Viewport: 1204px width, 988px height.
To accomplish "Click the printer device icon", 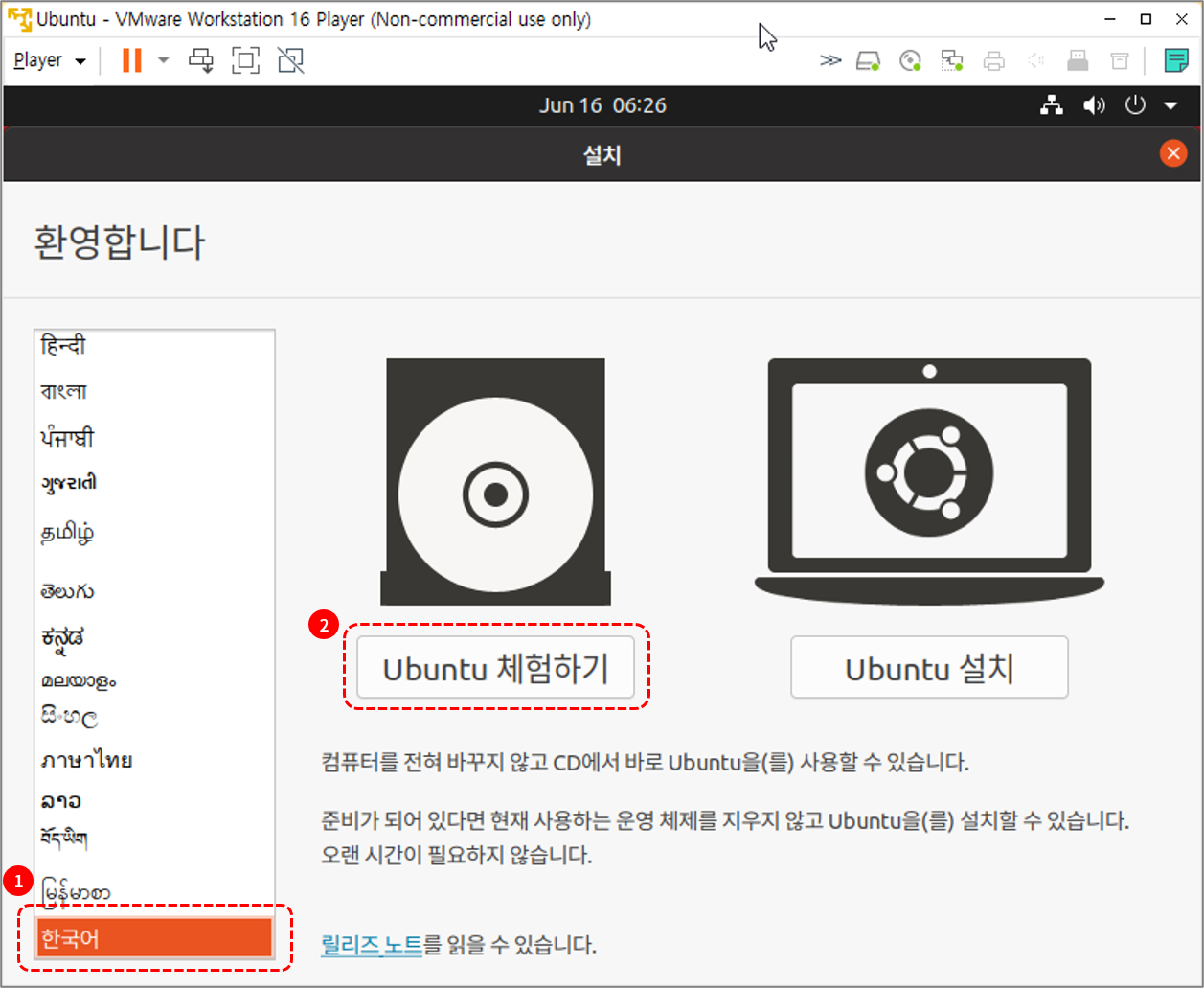I will 994,61.
